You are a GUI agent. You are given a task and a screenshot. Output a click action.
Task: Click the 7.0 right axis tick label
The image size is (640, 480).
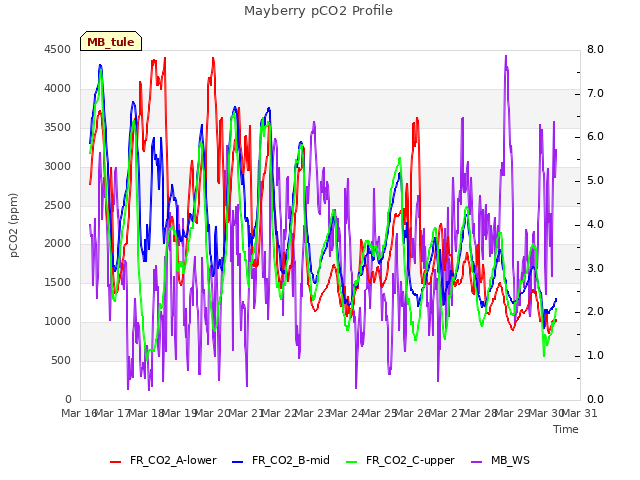[x=595, y=93]
